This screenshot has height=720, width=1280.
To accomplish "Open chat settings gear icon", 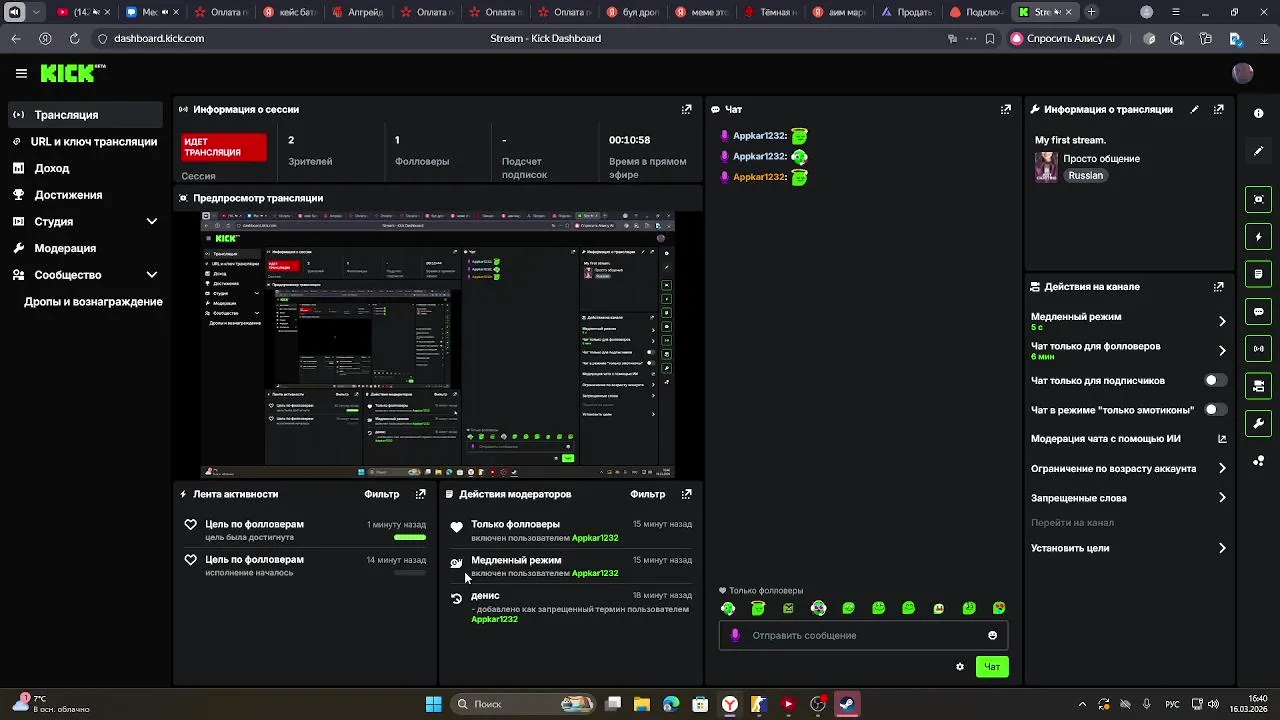I will (960, 667).
